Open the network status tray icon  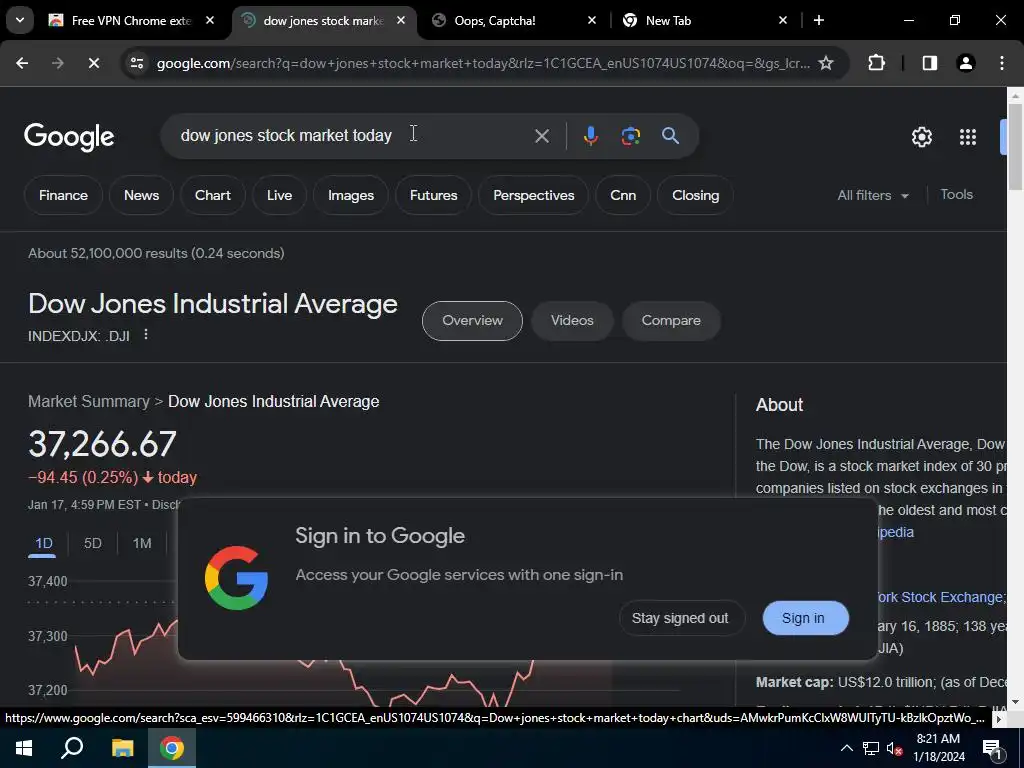[x=871, y=748]
